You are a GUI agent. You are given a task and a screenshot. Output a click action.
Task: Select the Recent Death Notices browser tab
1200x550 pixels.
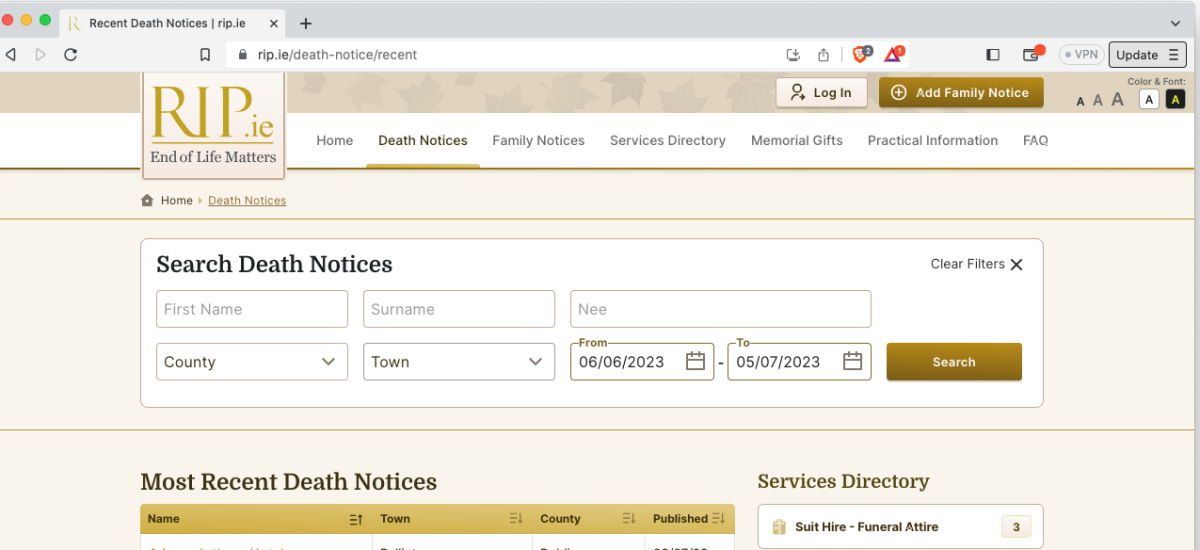tap(173, 23)
